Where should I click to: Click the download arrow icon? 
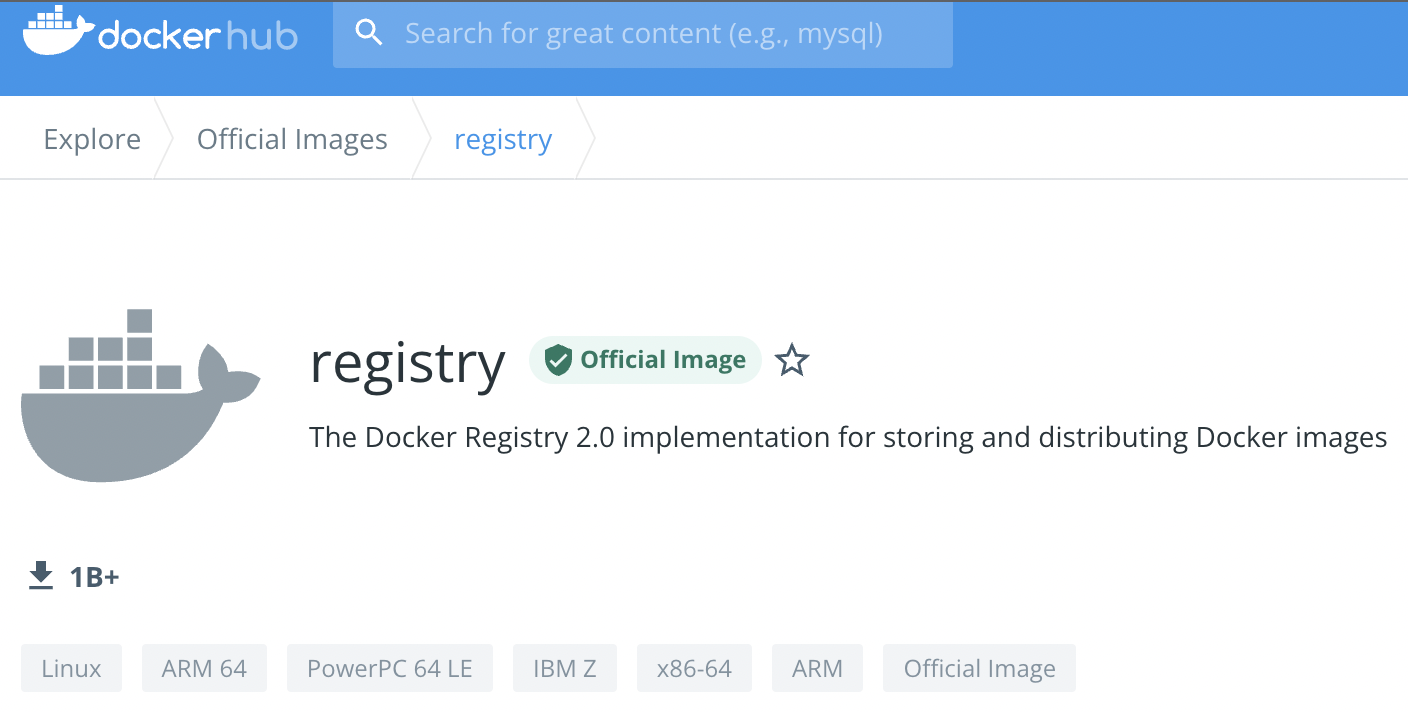[x=41, y=576]
